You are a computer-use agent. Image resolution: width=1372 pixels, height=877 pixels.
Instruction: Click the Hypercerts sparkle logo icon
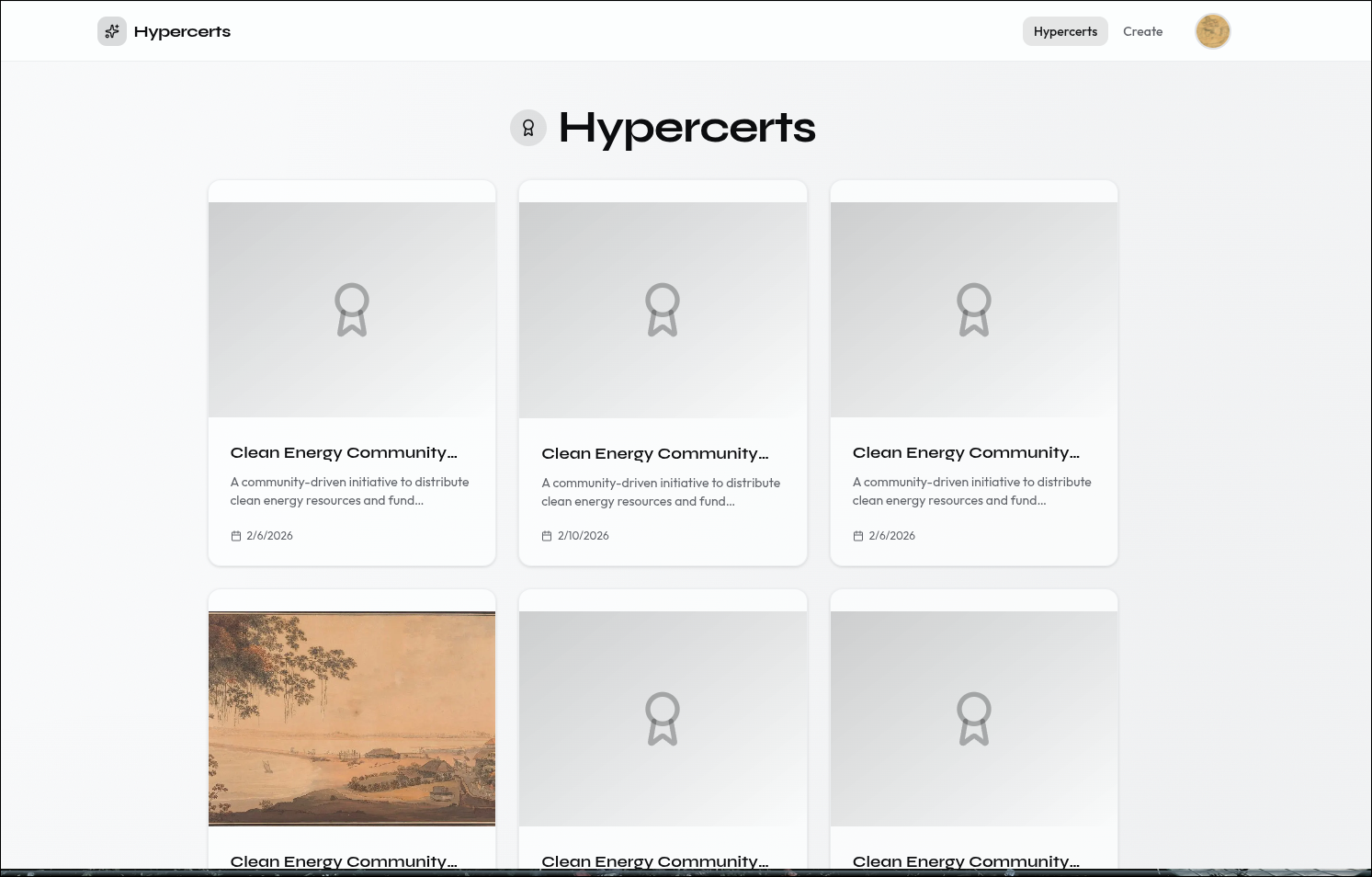(112, 31)
